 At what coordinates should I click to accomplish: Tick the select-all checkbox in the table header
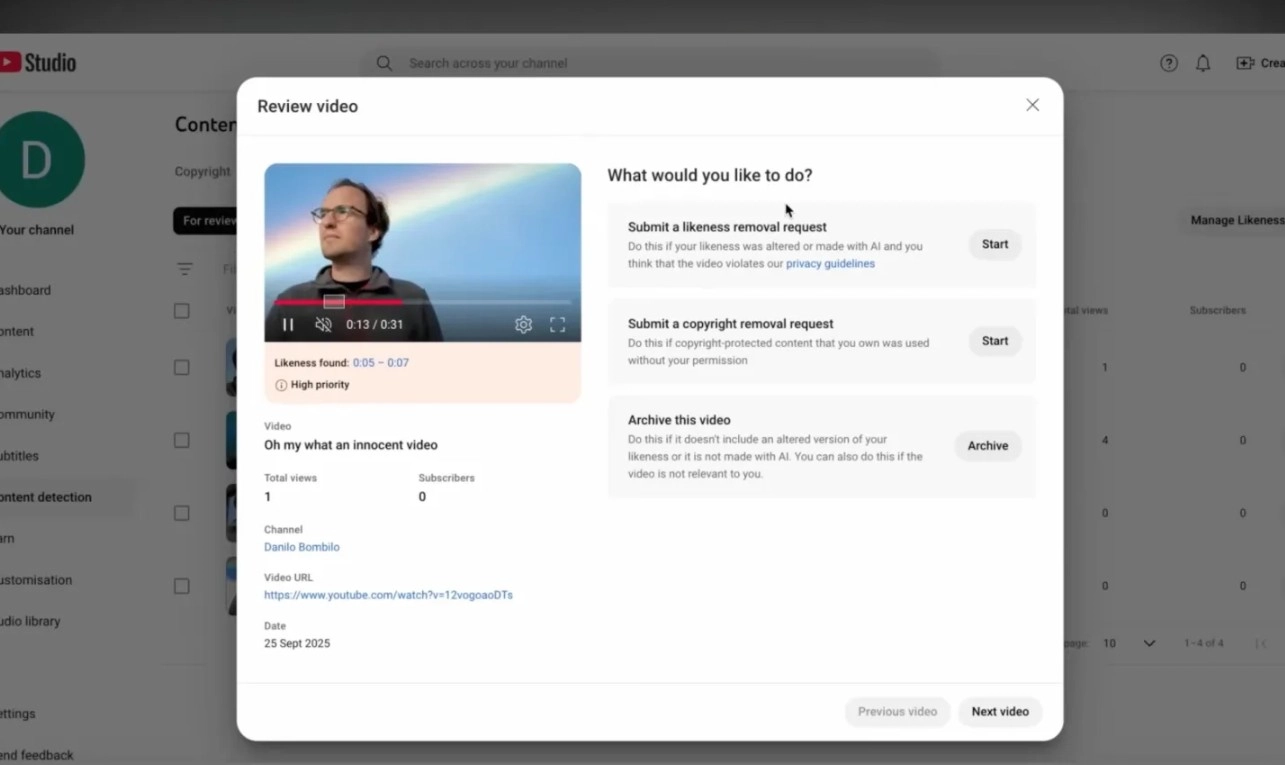tap(182, 311)
